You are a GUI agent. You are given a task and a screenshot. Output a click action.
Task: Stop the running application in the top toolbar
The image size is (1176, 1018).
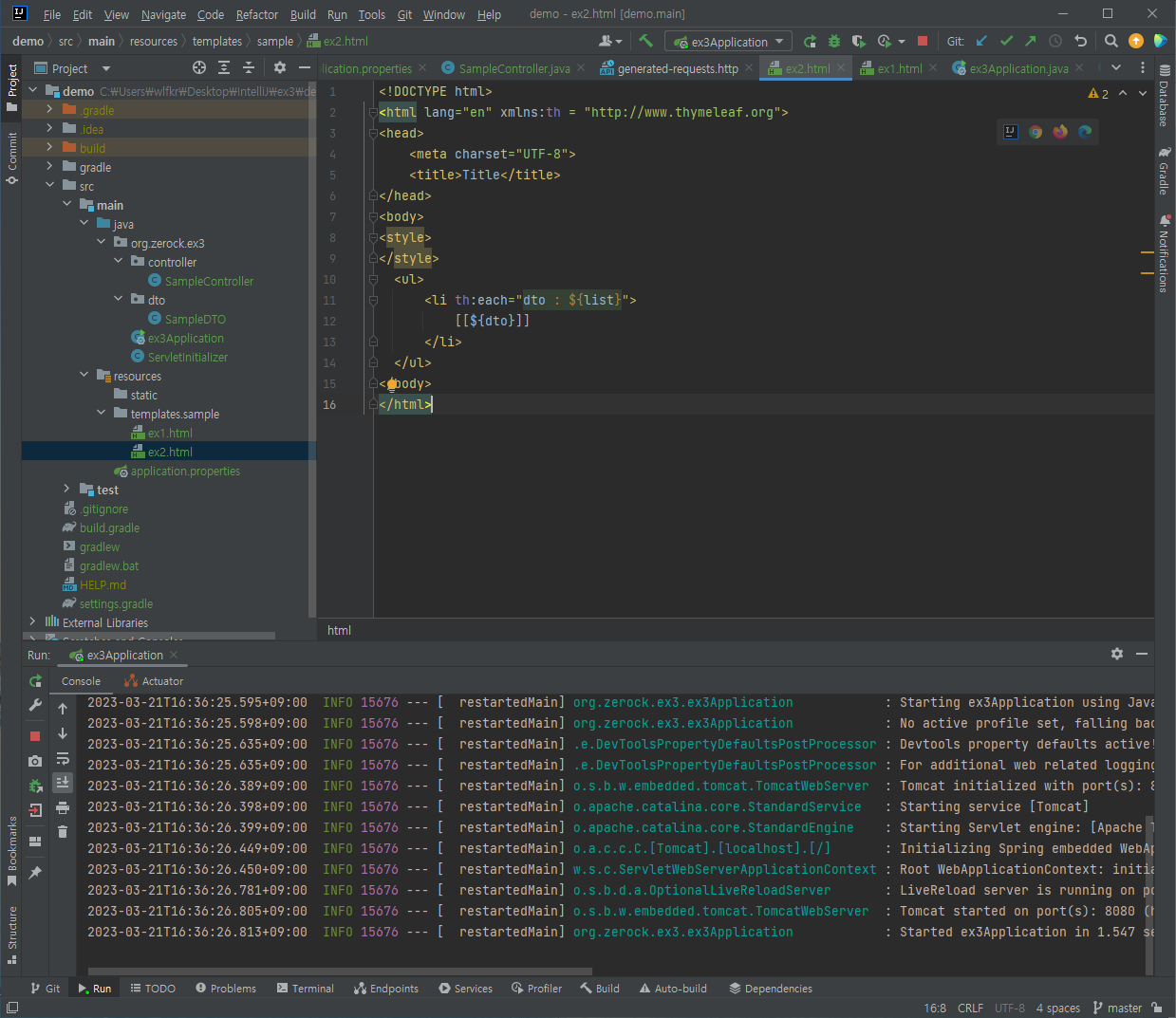pos(923,41)
